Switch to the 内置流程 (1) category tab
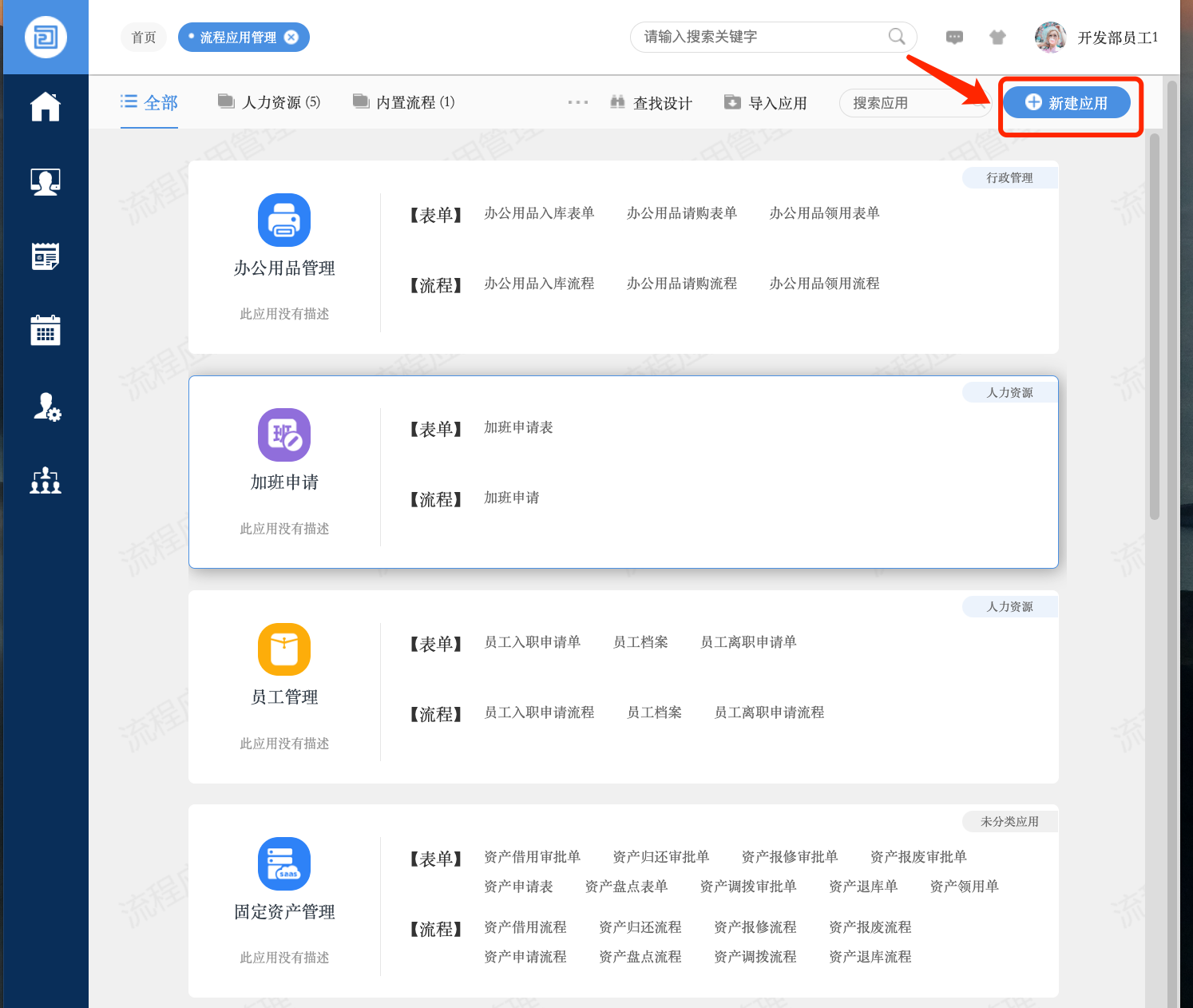 tap(404, 102)
